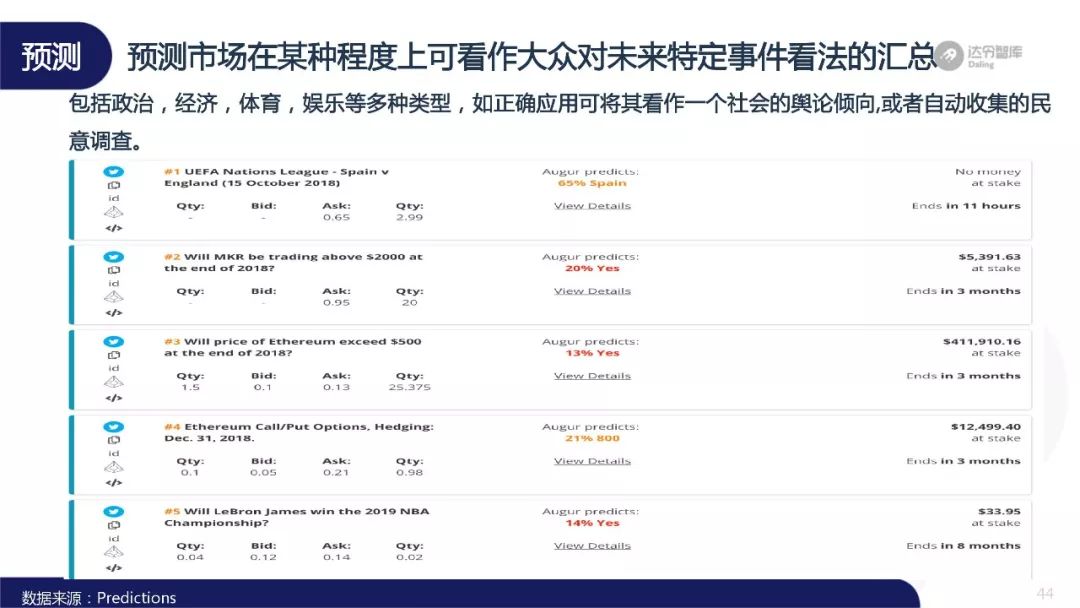Click the Ask value '0.65'
This screenshot has height=608, width=1080.
coord(337,218)
